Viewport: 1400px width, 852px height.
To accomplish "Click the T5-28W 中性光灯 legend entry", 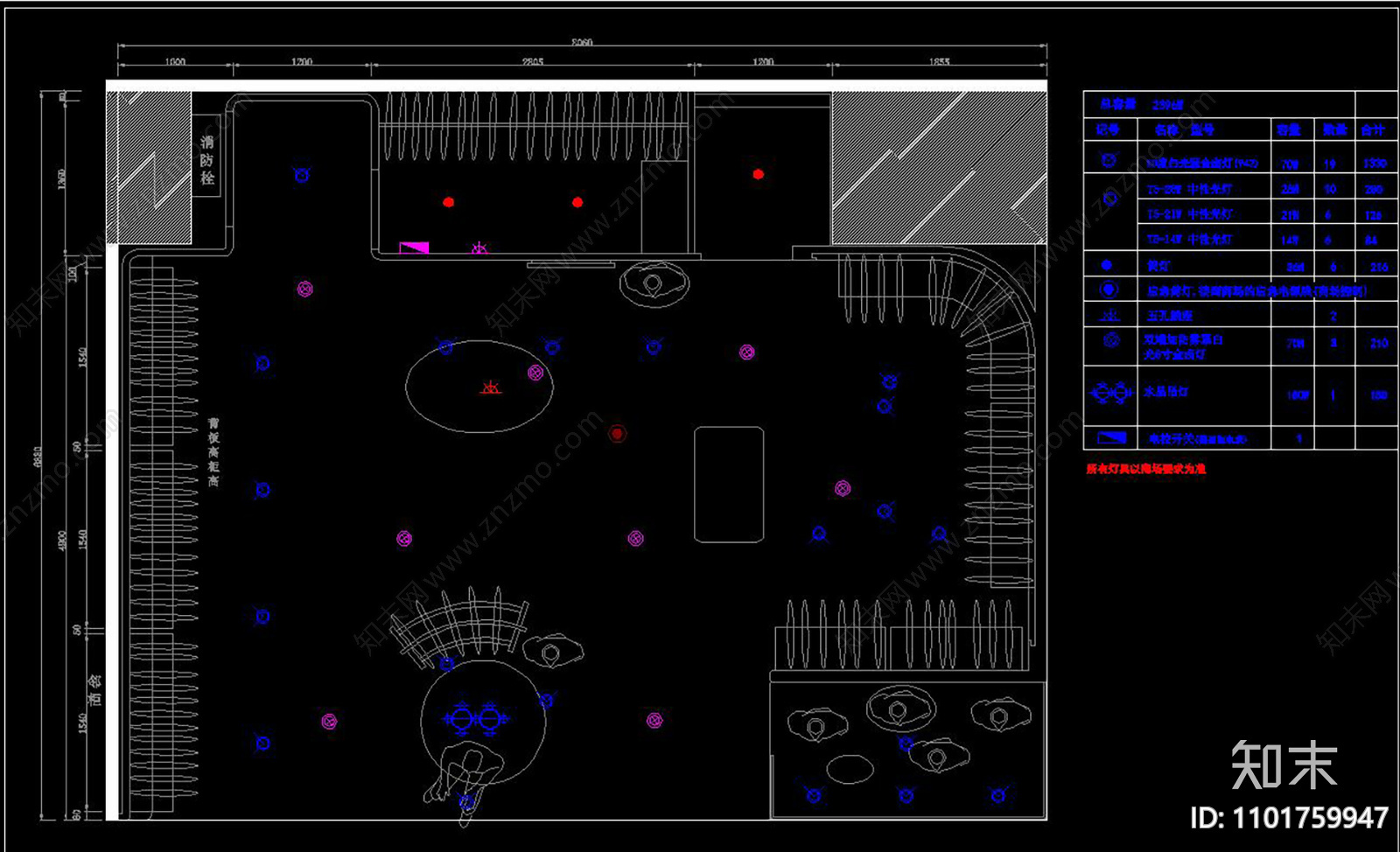I will pyautogui.click(x=1190, y=189).
